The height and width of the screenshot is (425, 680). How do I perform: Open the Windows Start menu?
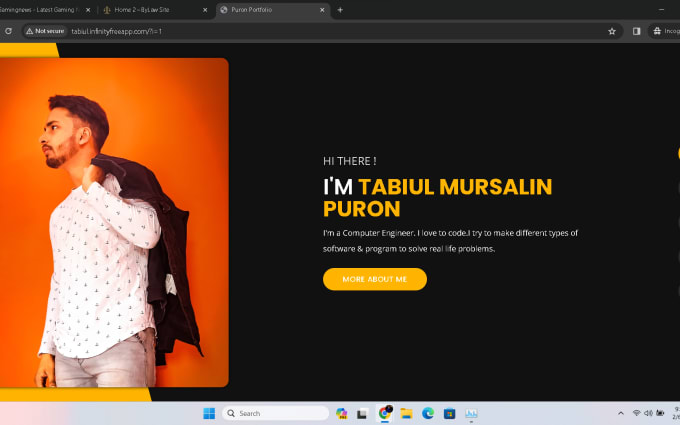(x=209, y=413)
